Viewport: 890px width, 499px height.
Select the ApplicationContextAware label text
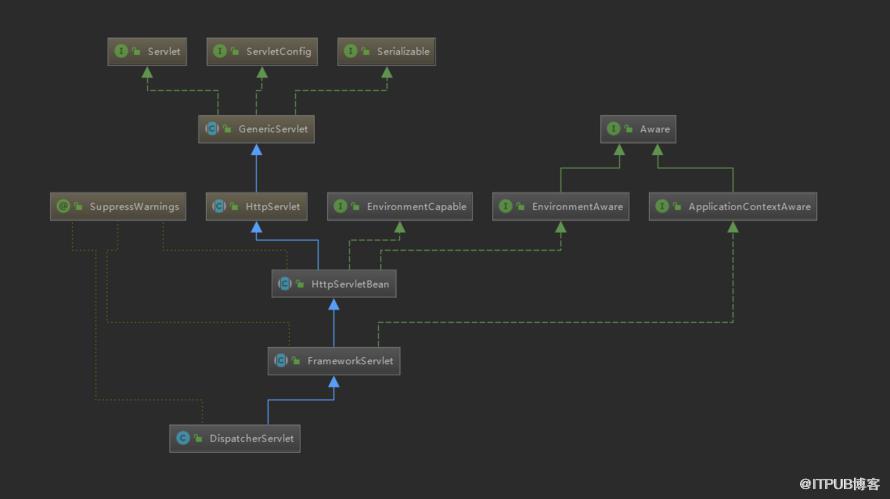tap(750, 207)
